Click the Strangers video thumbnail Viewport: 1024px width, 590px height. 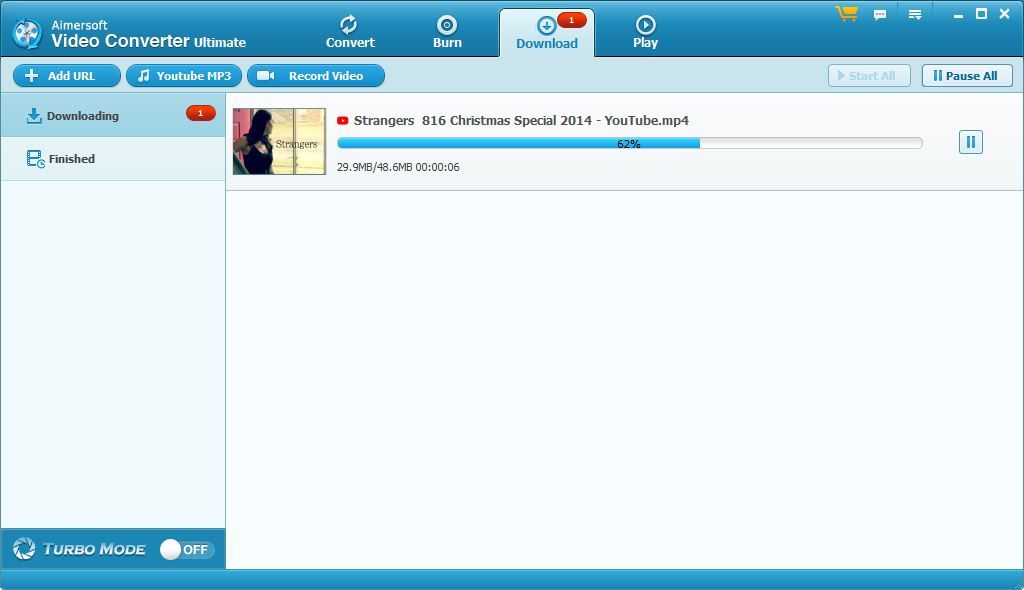pos(279,141)
